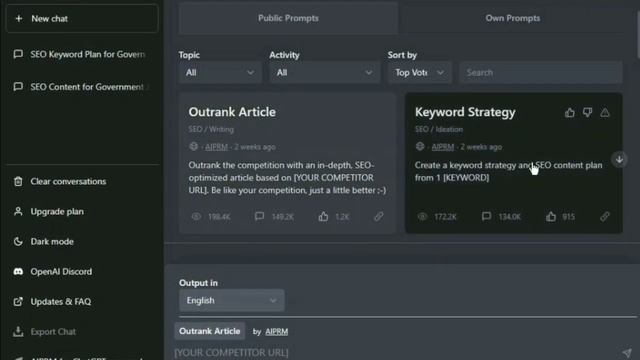Click the Clear conversations trash icon
Image resolution: width=640 pixels, height=360 pixels.
(18, 181)
